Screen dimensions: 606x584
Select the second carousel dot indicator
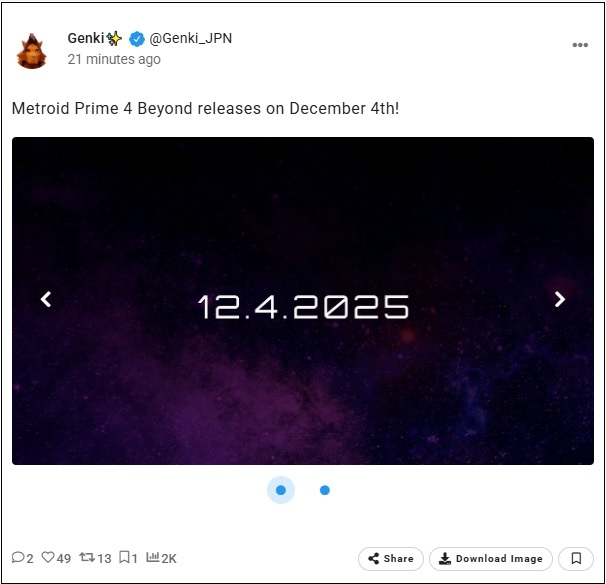click(325, 490)
